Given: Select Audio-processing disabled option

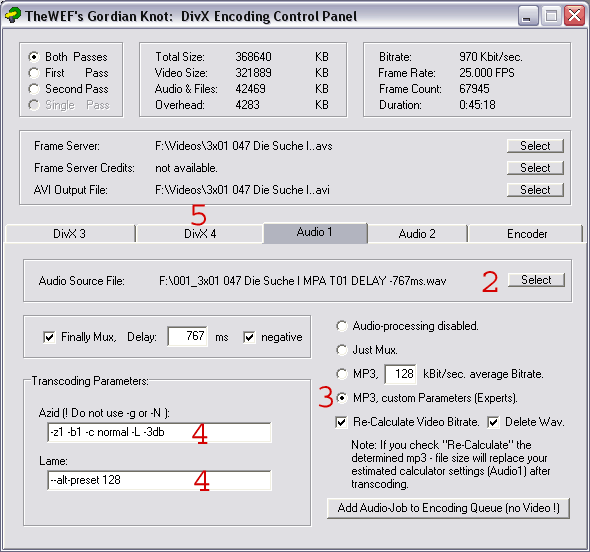Looking at the screenshot, I should click(x=342, y=326).
